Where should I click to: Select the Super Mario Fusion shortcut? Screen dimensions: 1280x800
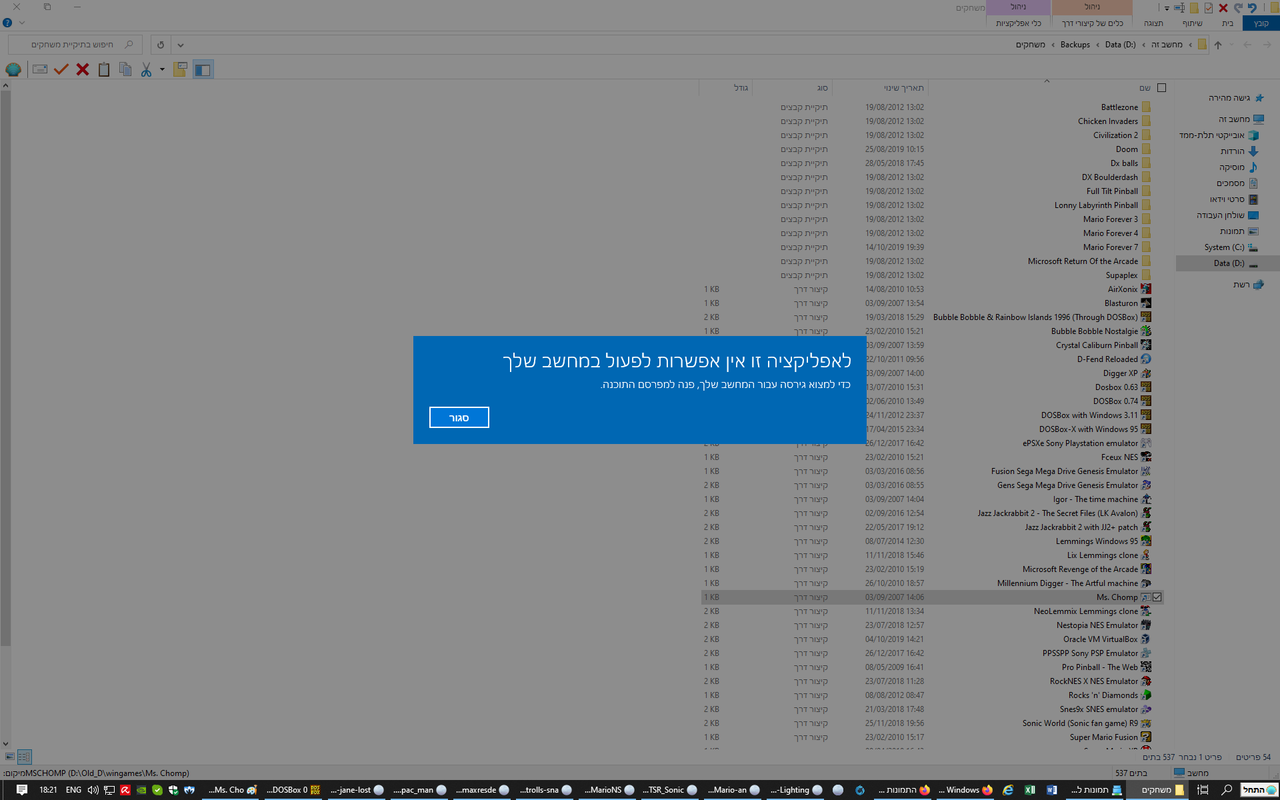coord(1104,737)
